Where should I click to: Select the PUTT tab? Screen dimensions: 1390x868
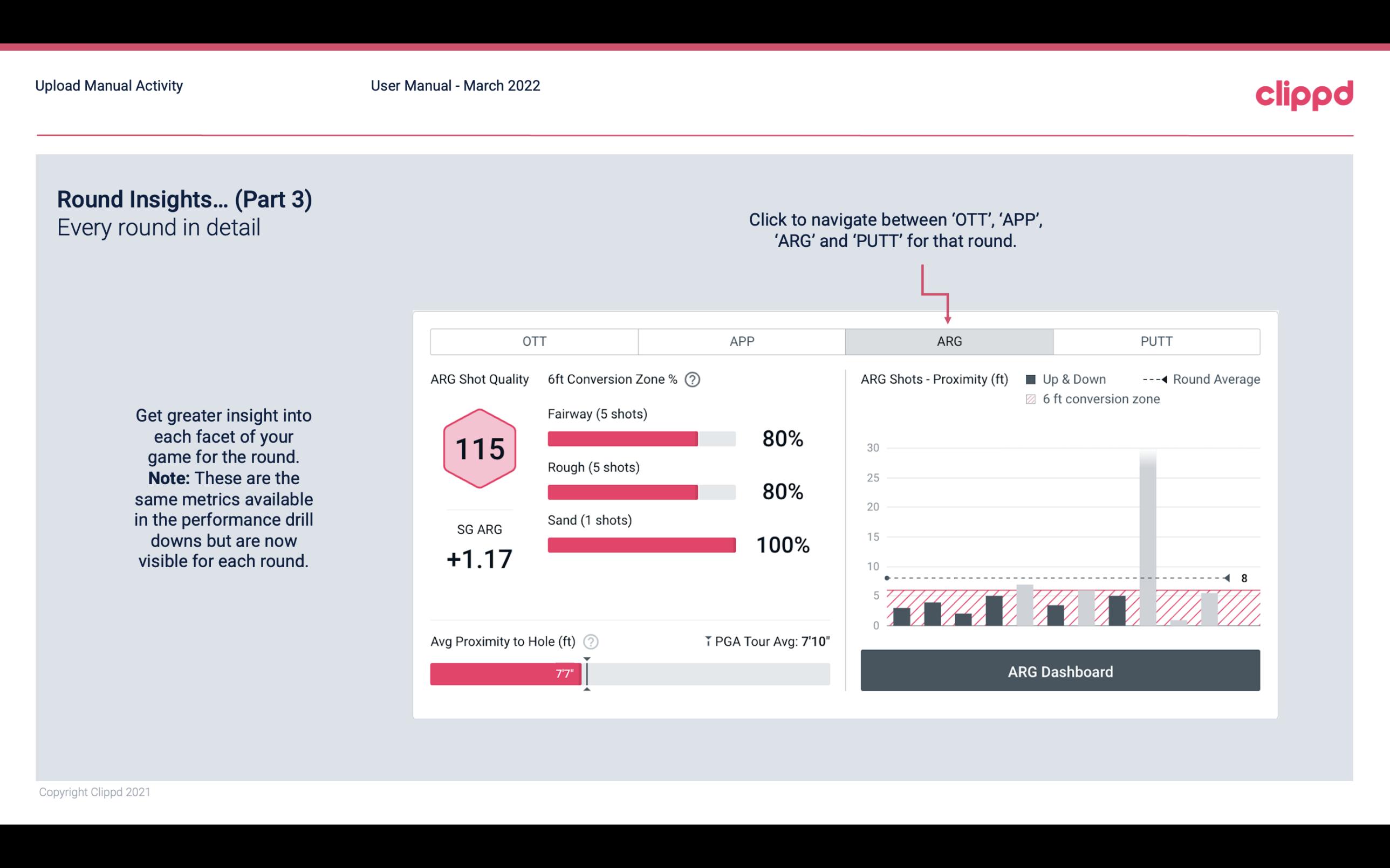(x=1155, y=342)
